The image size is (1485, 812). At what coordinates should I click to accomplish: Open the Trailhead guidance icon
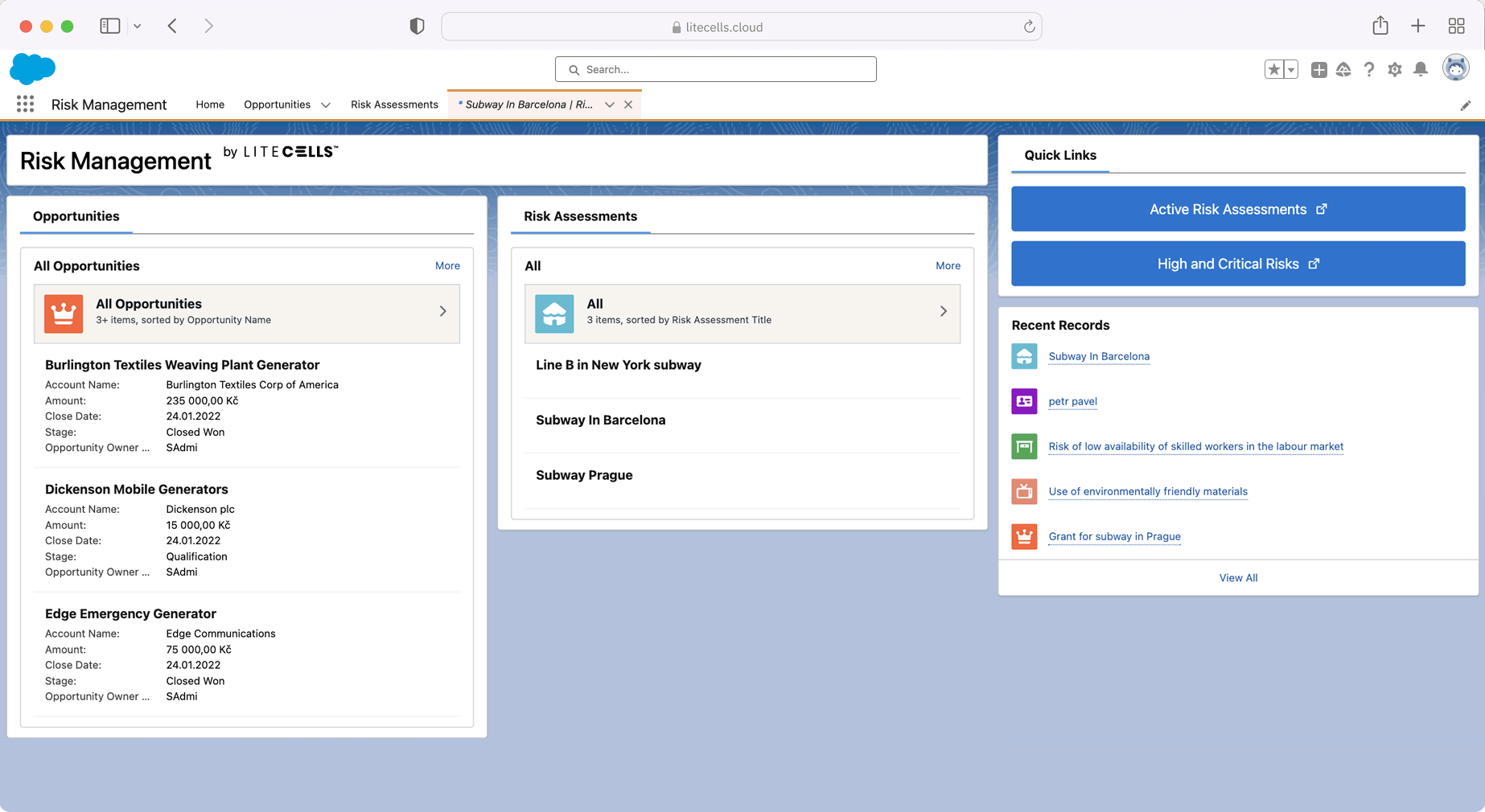[x=1343, y=70]
